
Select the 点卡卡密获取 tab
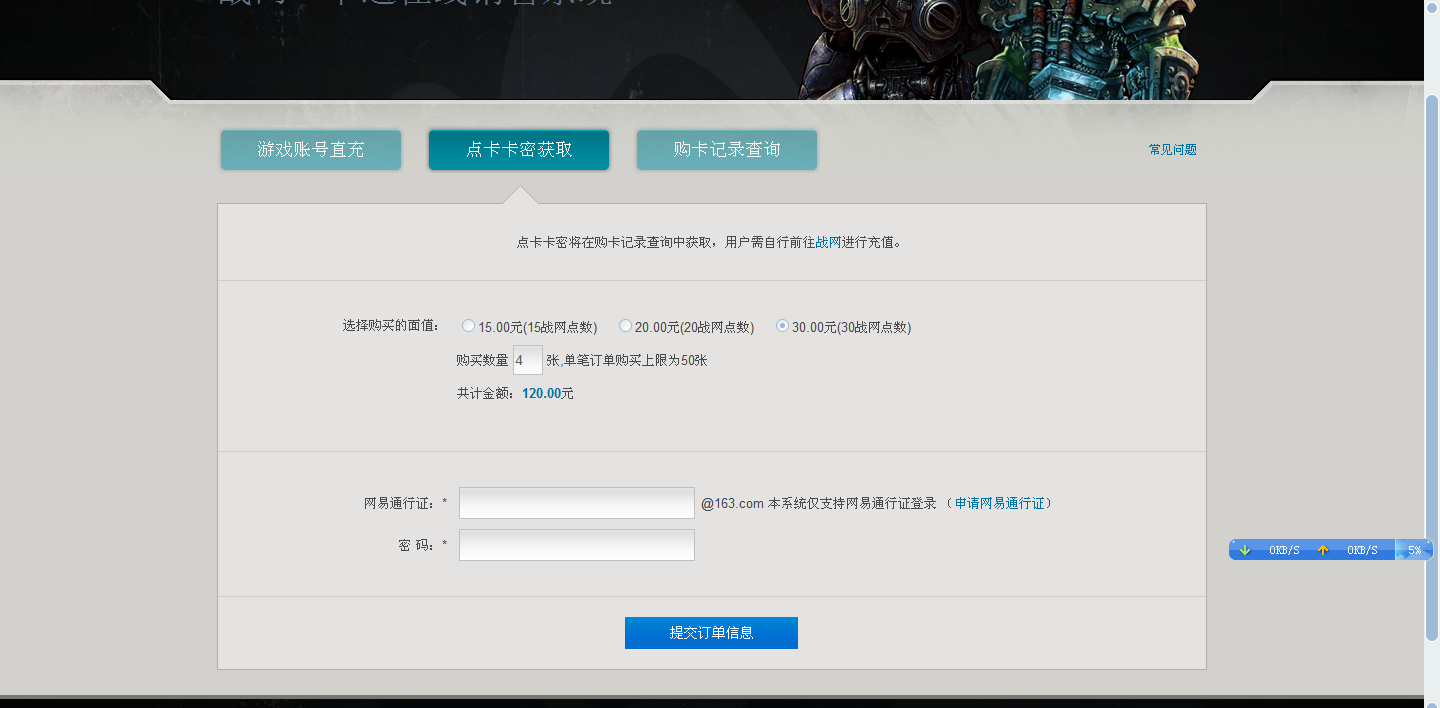pyautogui.click(x=518, y=149)
